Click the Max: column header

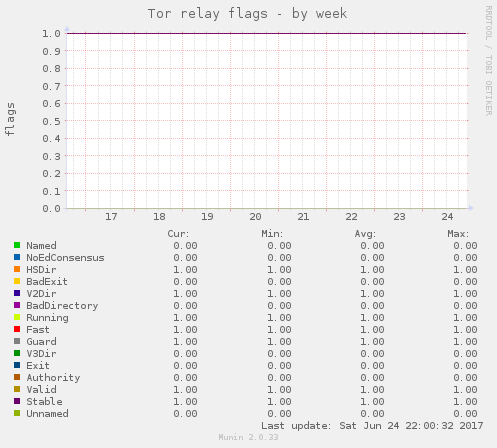click(458, 234)
